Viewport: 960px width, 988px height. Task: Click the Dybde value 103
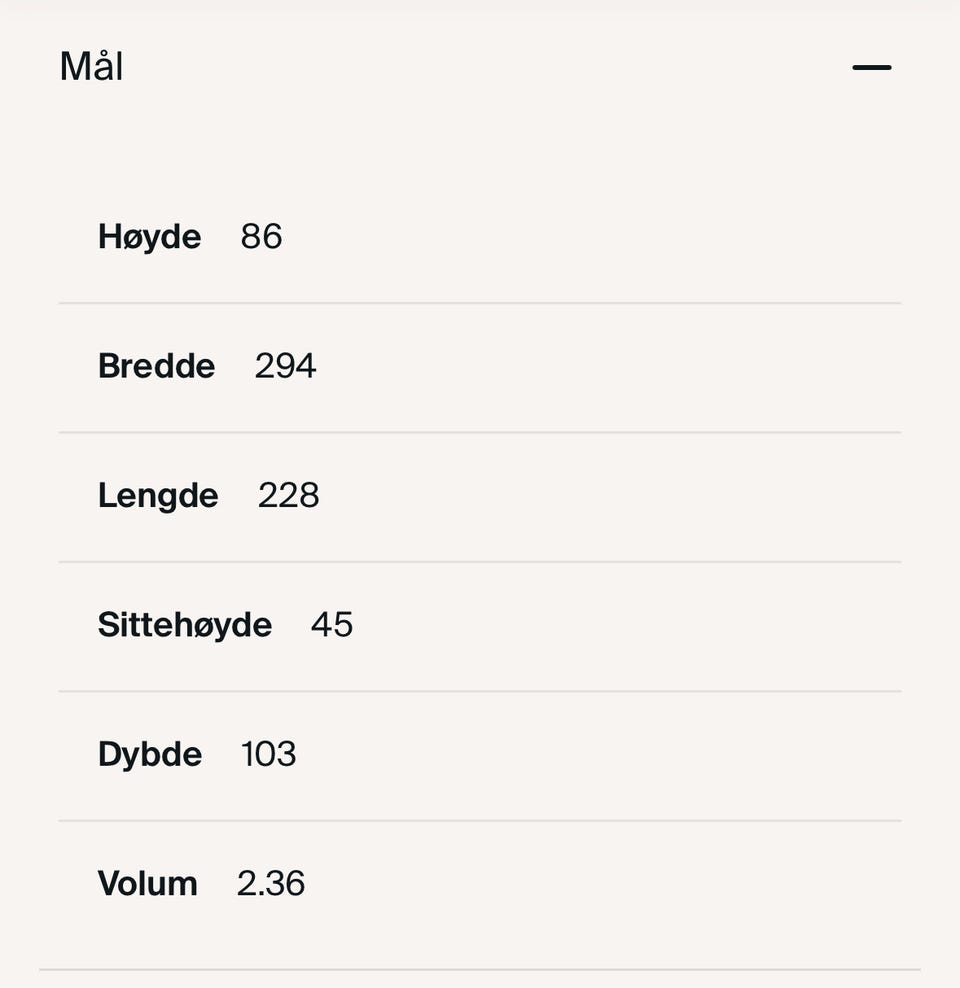coord(268,754)
